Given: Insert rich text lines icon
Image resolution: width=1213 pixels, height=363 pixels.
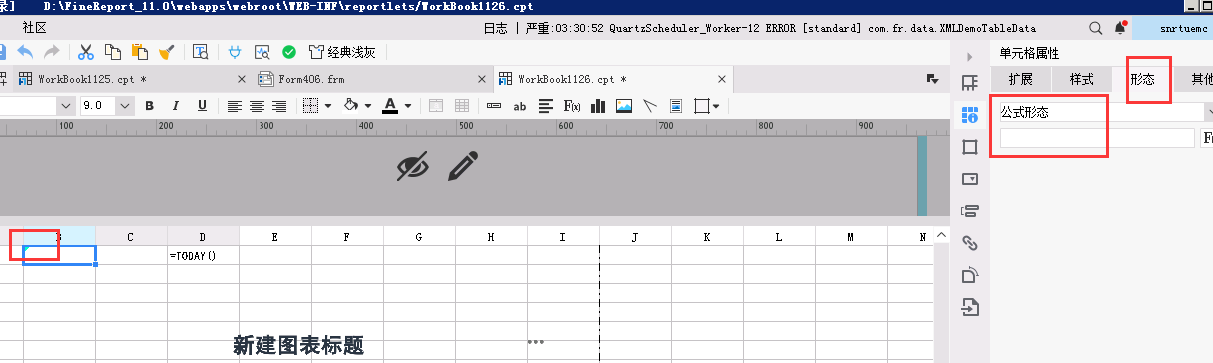Looking at the screenshot, I should point(547,105).
